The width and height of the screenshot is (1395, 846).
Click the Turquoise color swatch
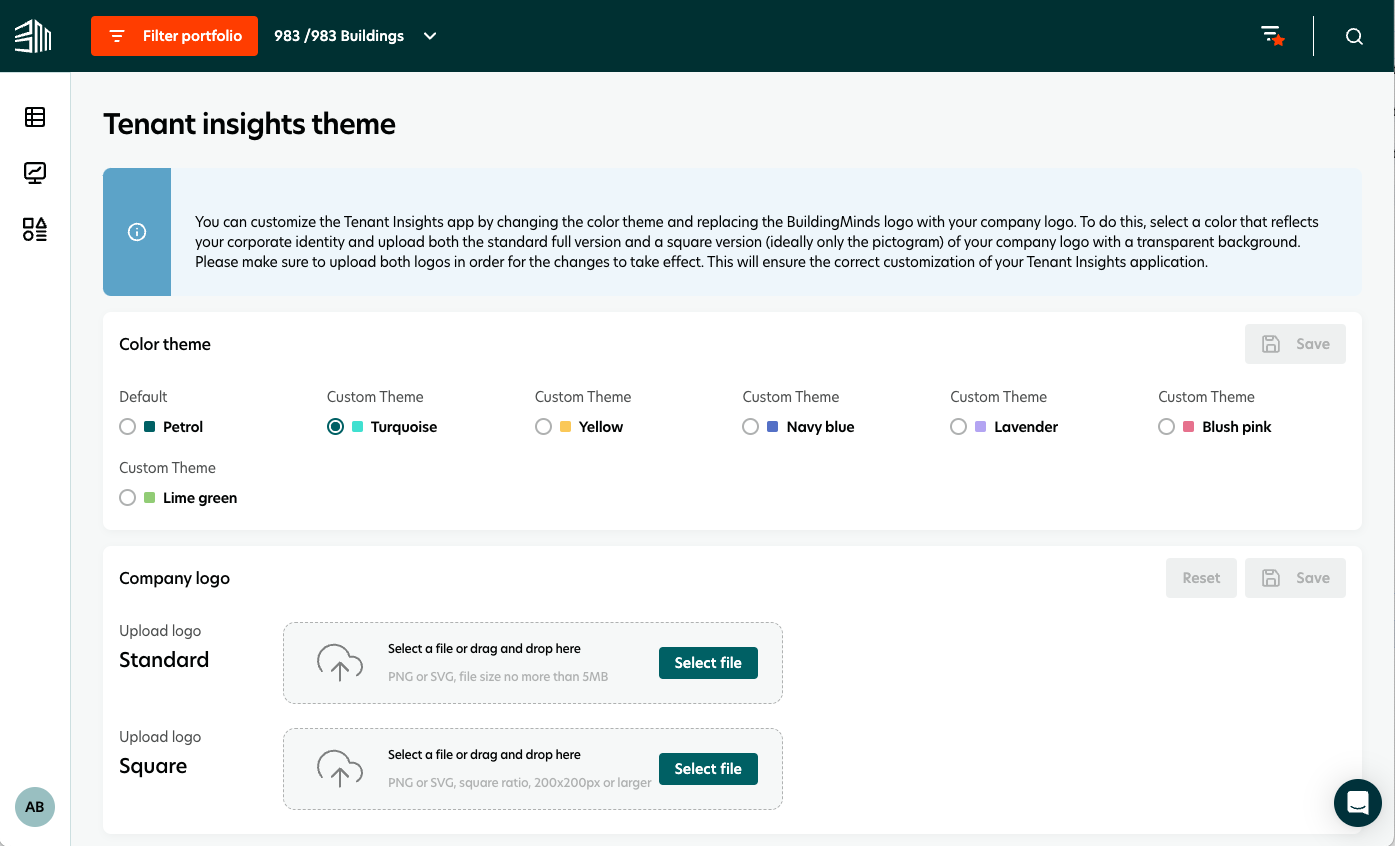pos(358,427)
